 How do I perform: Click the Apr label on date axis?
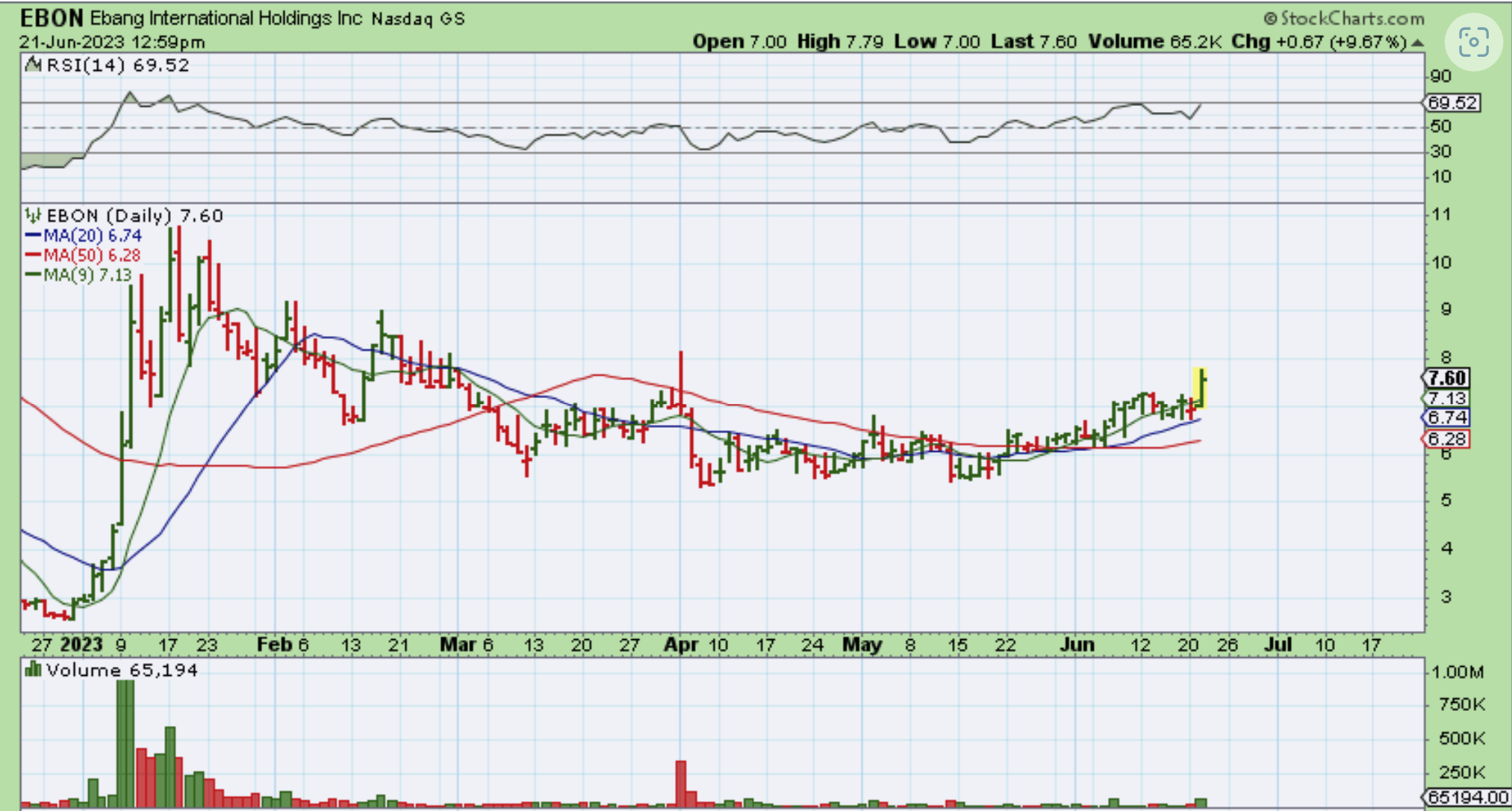coord(680,644)
